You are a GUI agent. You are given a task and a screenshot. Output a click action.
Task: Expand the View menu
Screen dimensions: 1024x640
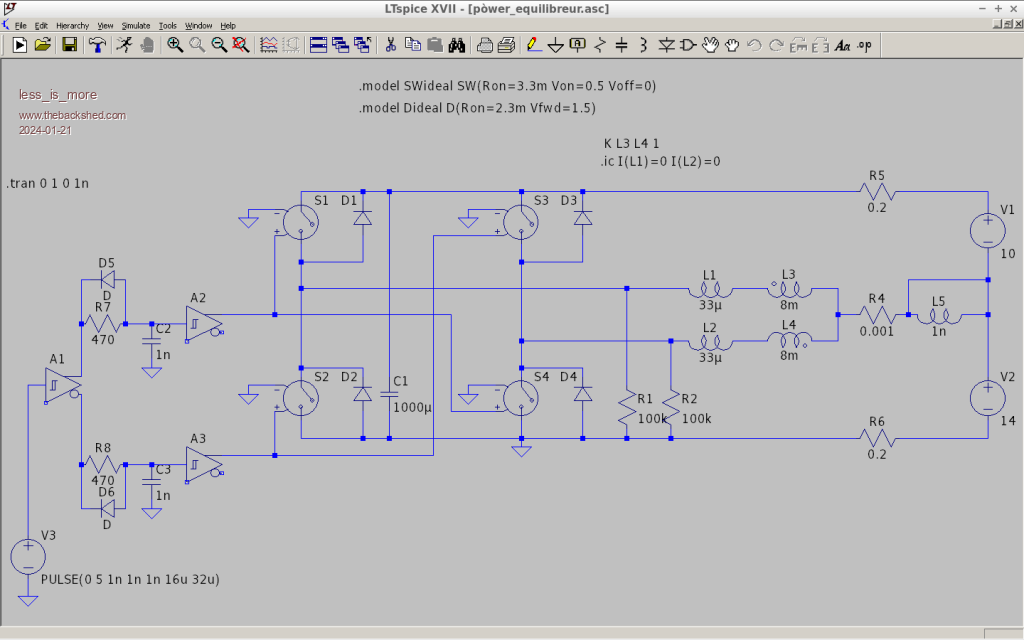coord(105,25)
